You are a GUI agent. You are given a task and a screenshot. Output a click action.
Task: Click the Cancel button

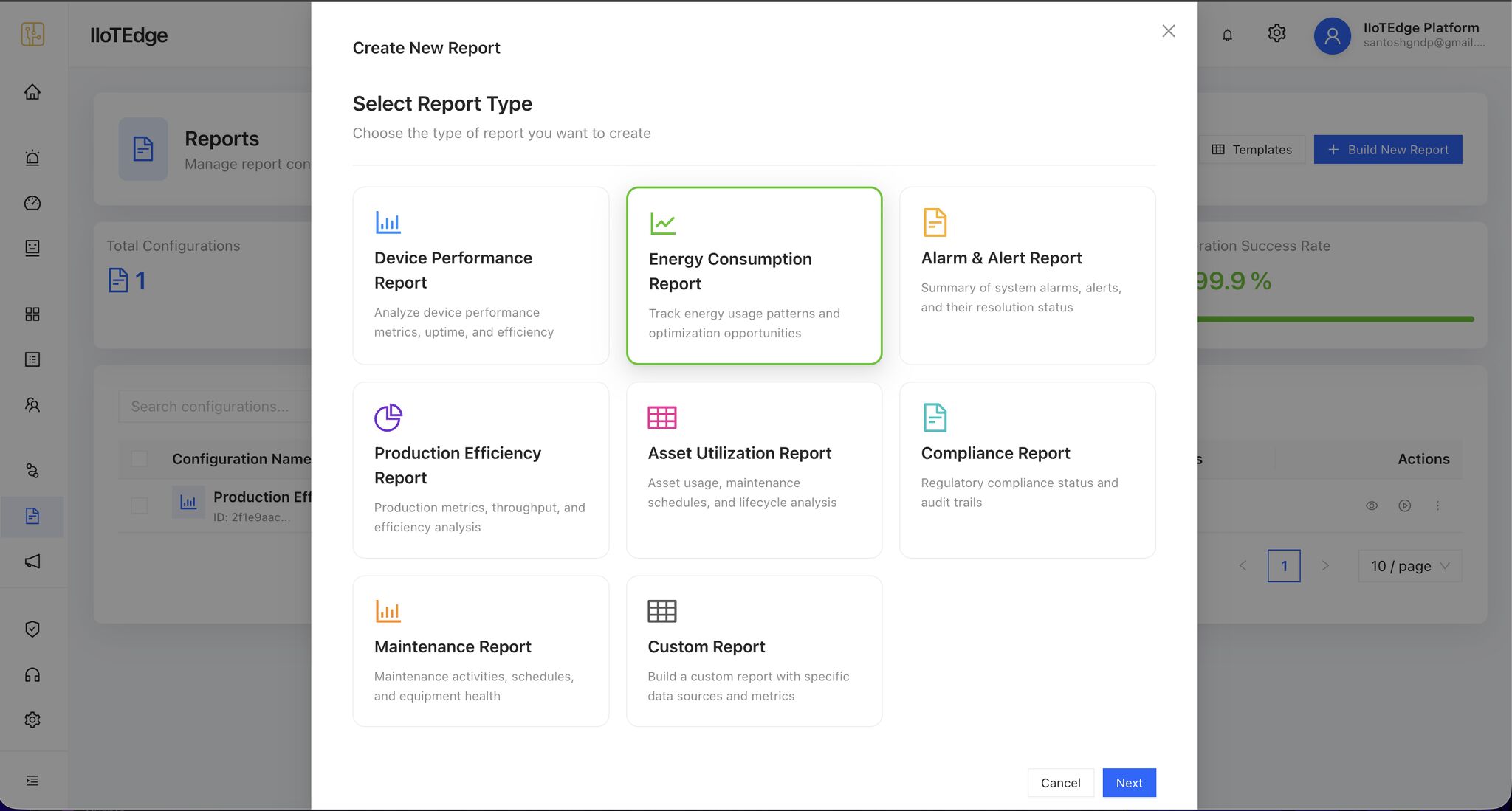(1060, 783)
